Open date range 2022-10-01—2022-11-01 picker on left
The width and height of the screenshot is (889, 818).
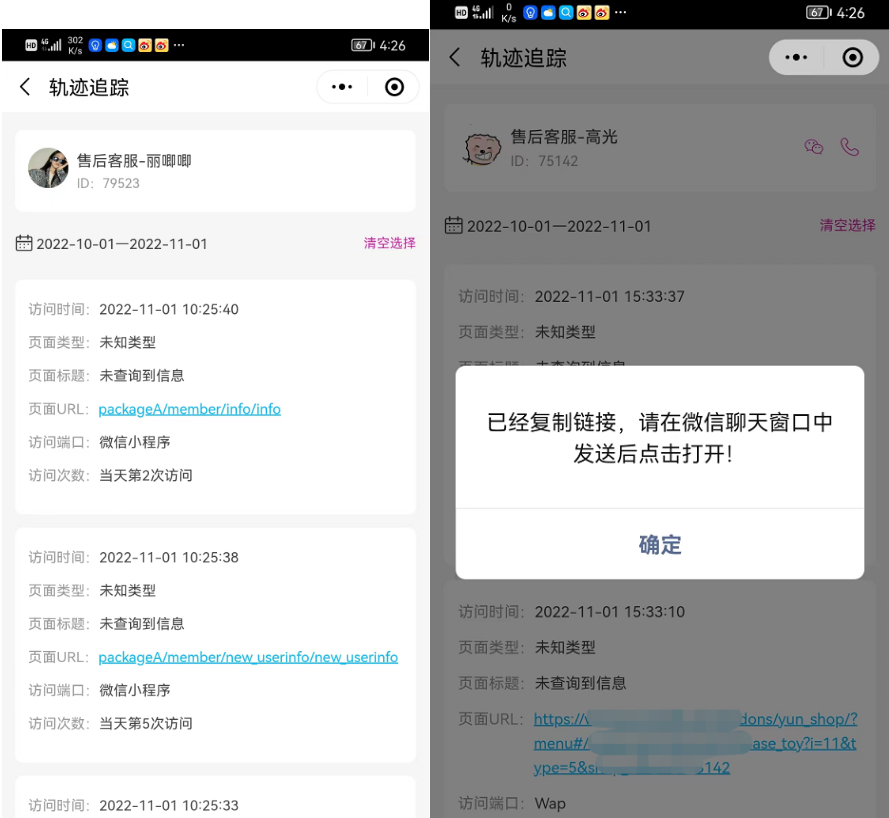click(x=122, y=244)
